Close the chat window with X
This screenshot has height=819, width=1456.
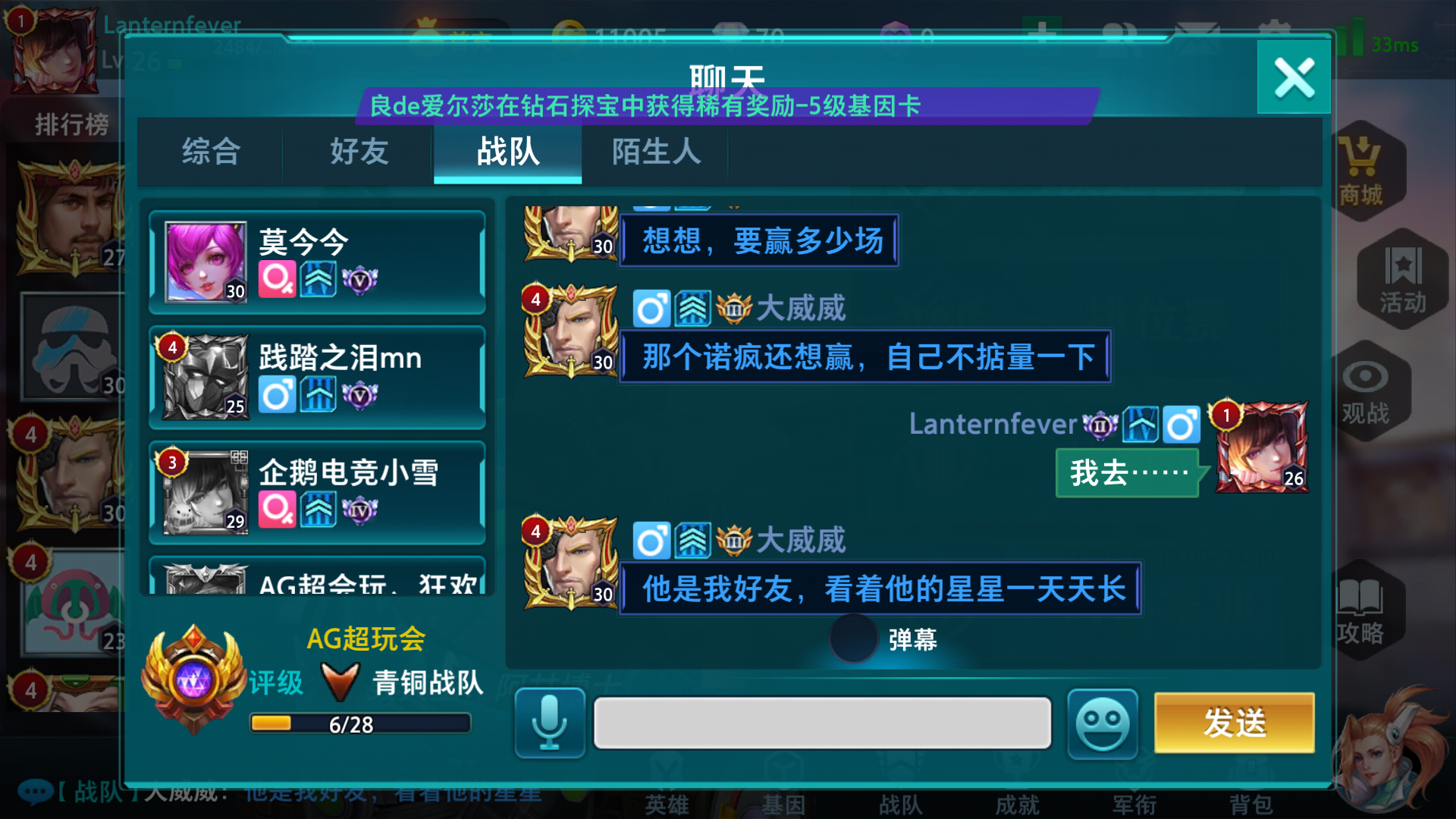(x=1294, y=77)
